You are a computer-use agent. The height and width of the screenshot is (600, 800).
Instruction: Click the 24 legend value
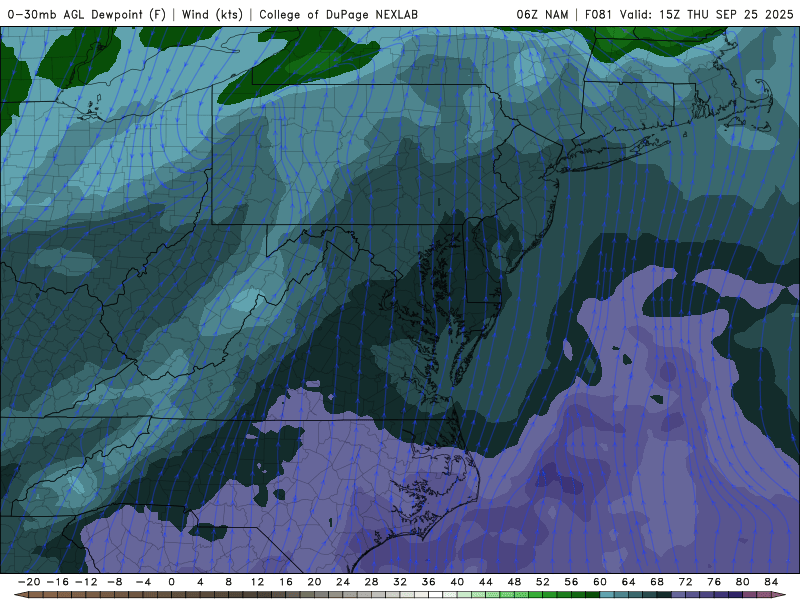[x=343, y=582]
